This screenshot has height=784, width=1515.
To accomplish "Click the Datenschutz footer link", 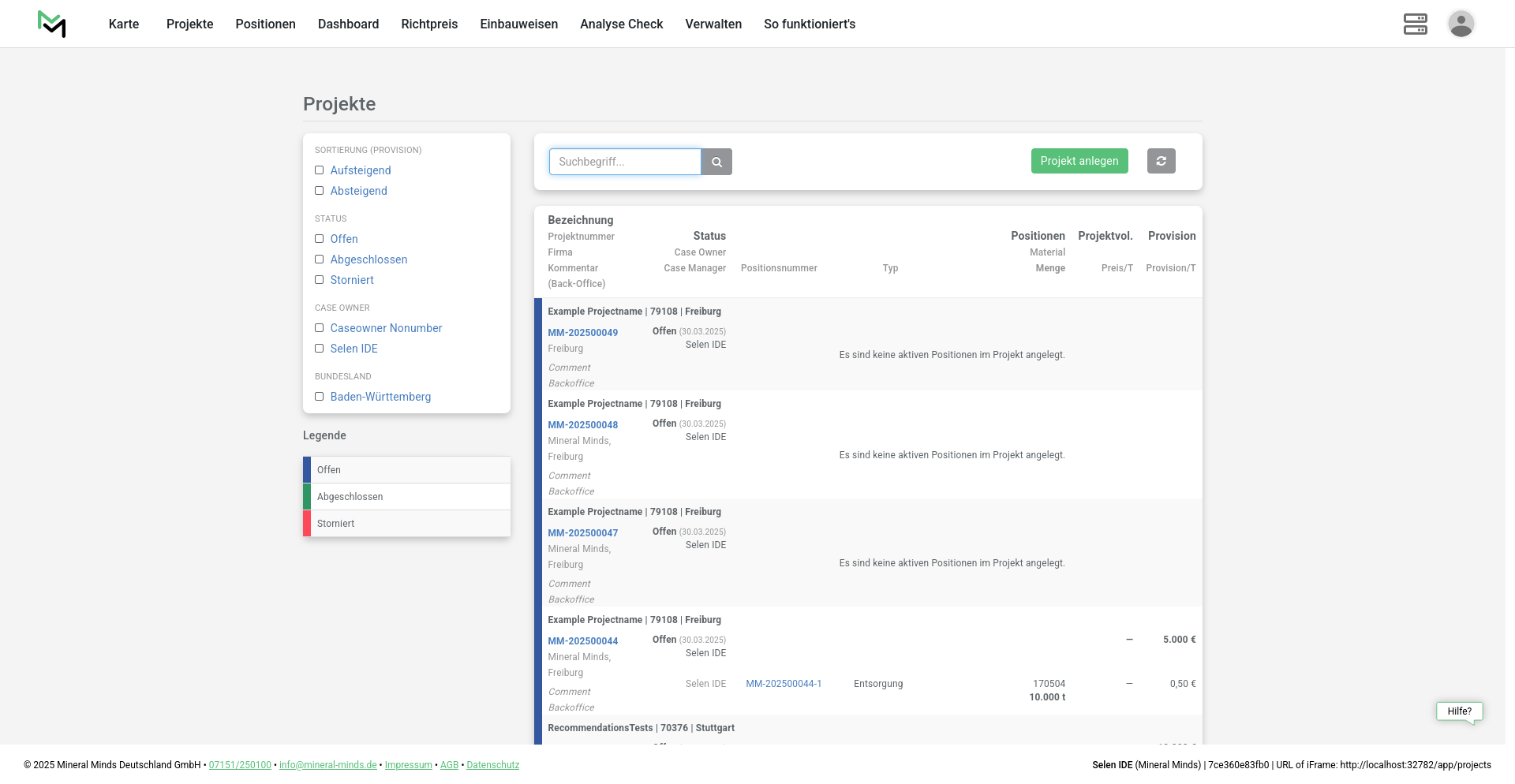I will coord(492,765).
